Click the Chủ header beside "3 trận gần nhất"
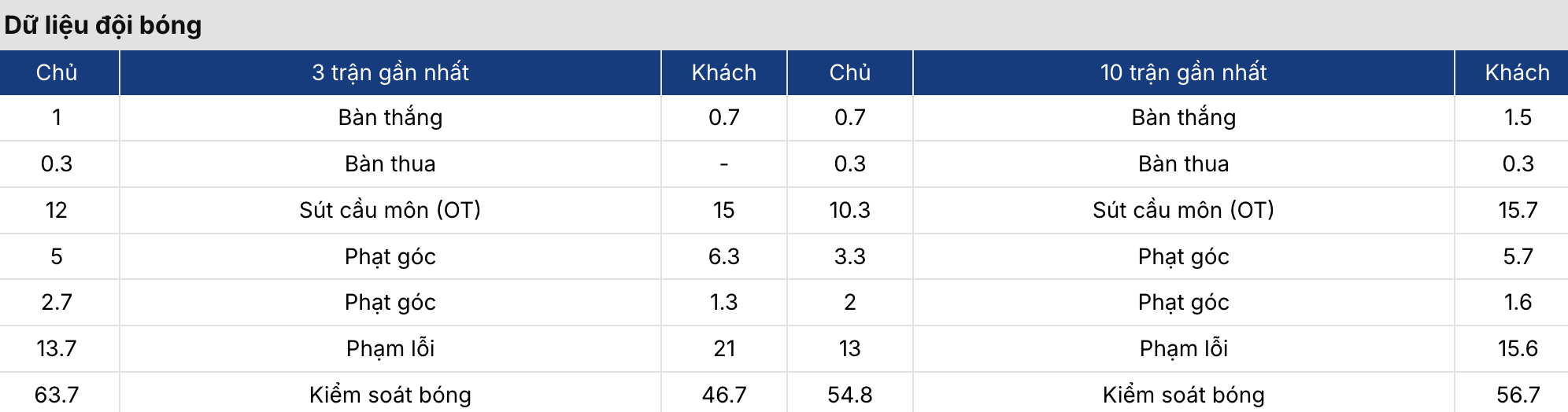 [57, 72]
